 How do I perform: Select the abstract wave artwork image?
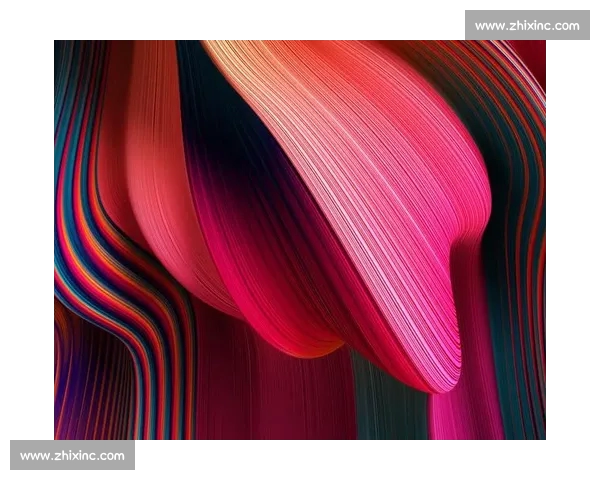pyautogui.click(x=300, y=240)
